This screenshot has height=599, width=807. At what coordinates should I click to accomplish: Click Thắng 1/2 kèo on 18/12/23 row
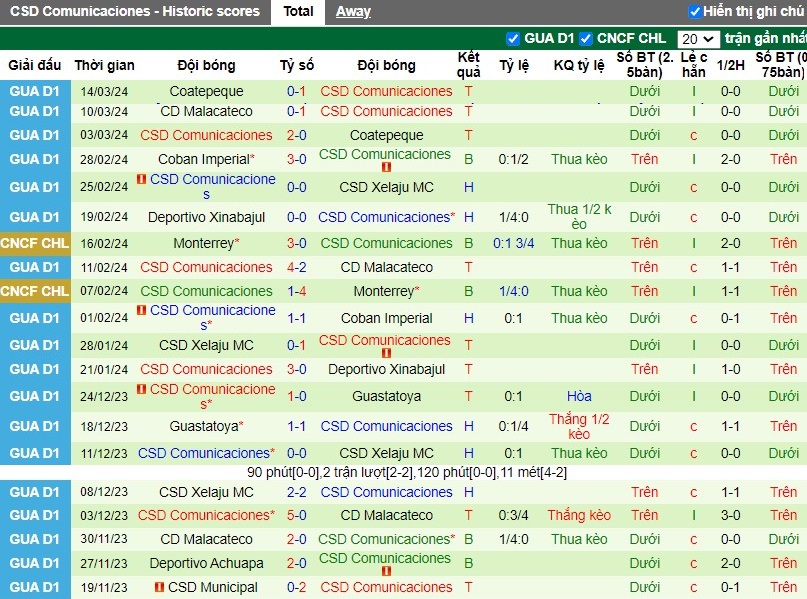579,427
